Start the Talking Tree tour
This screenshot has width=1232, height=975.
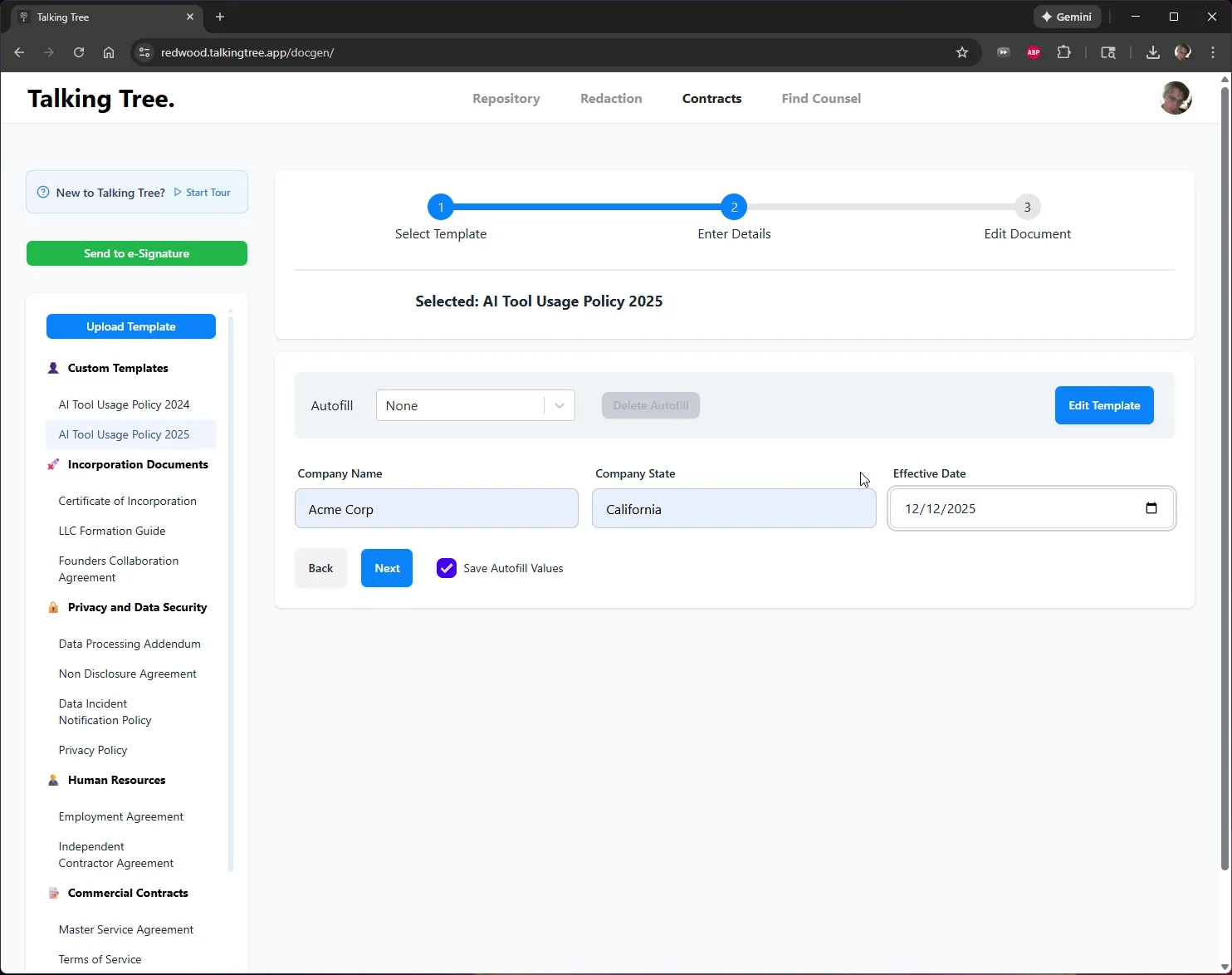coord(203,193)
